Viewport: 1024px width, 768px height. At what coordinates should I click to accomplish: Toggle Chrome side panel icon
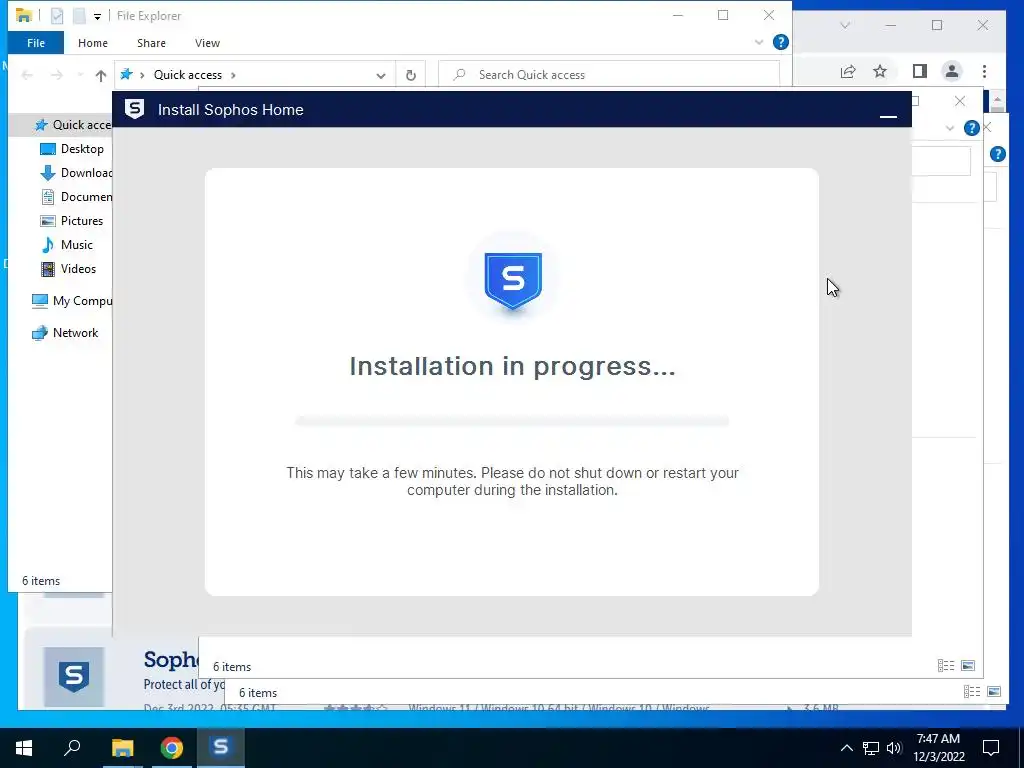tap(920, 71)
